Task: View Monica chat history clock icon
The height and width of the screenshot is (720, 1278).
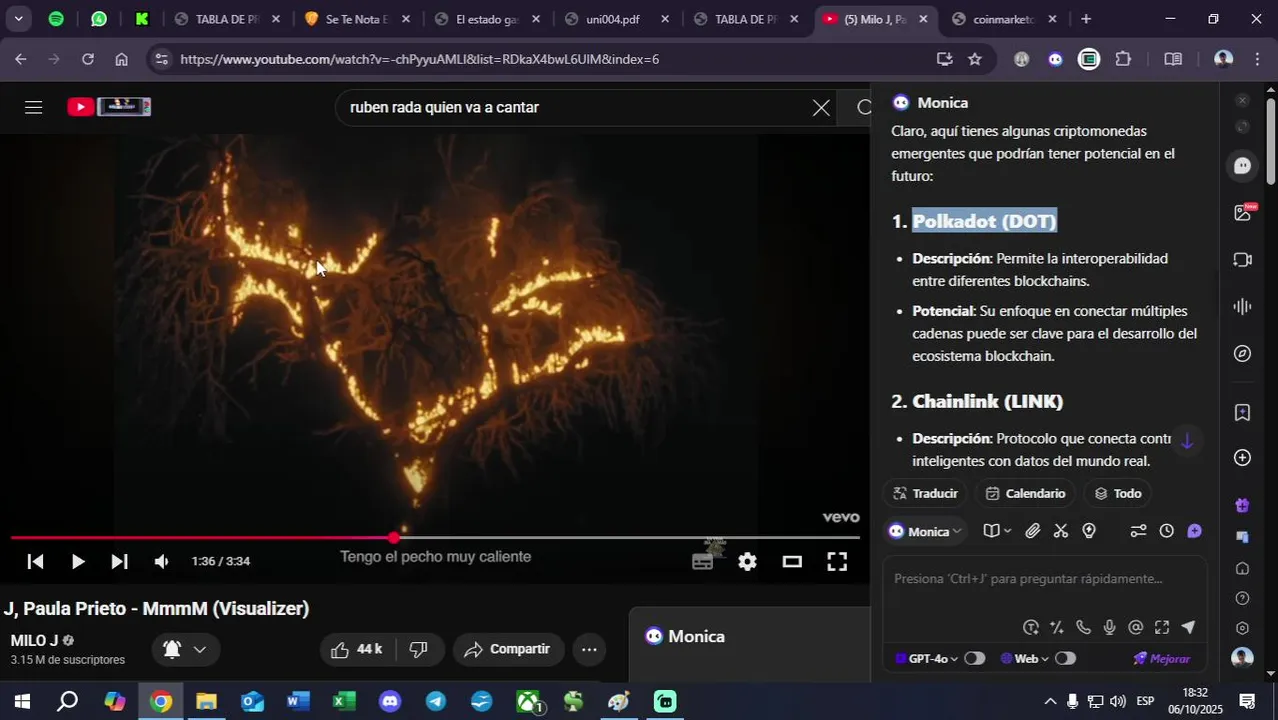Action: [1166, 531]
